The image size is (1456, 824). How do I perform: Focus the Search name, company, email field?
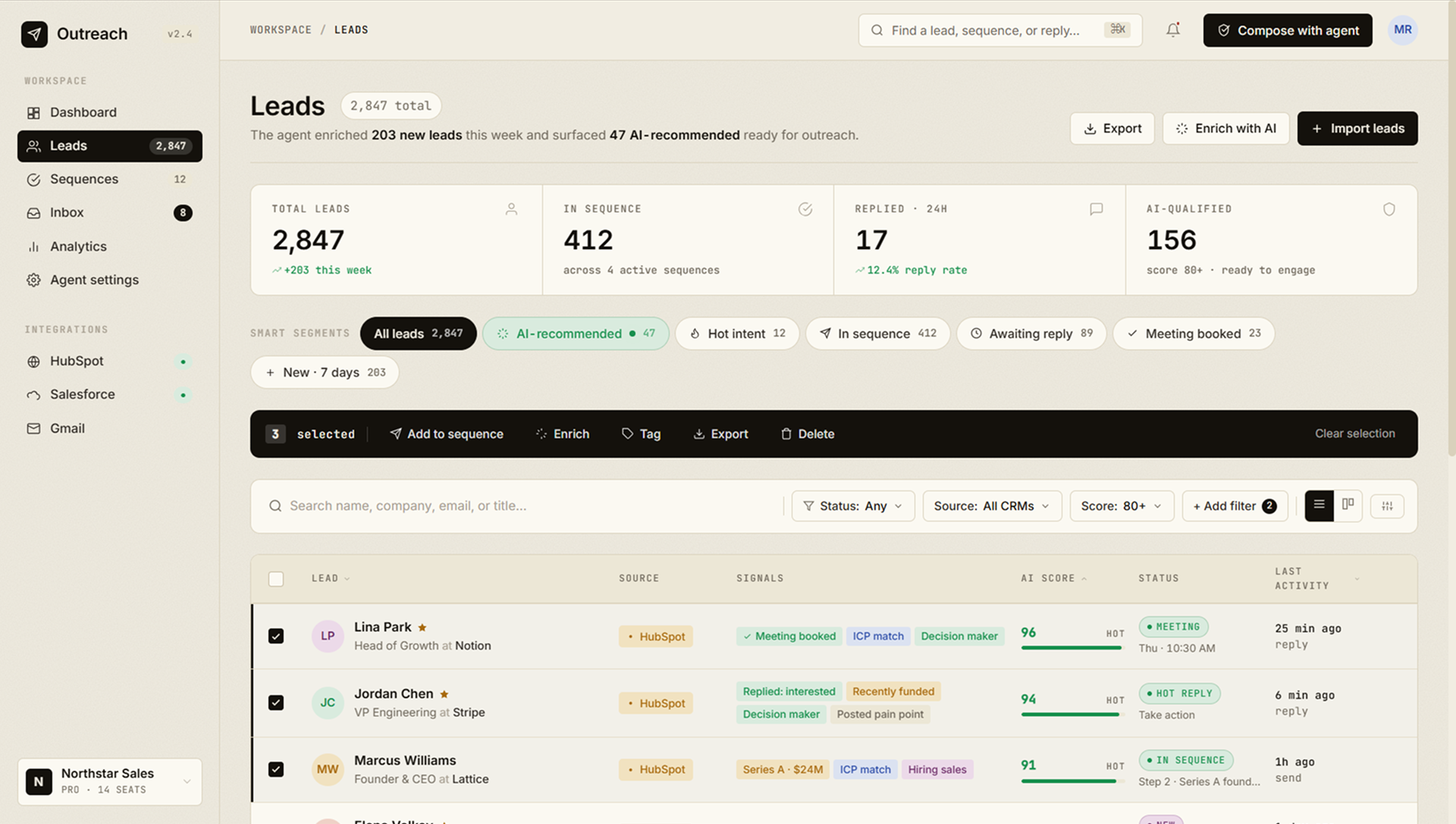[x=523, y=506]
